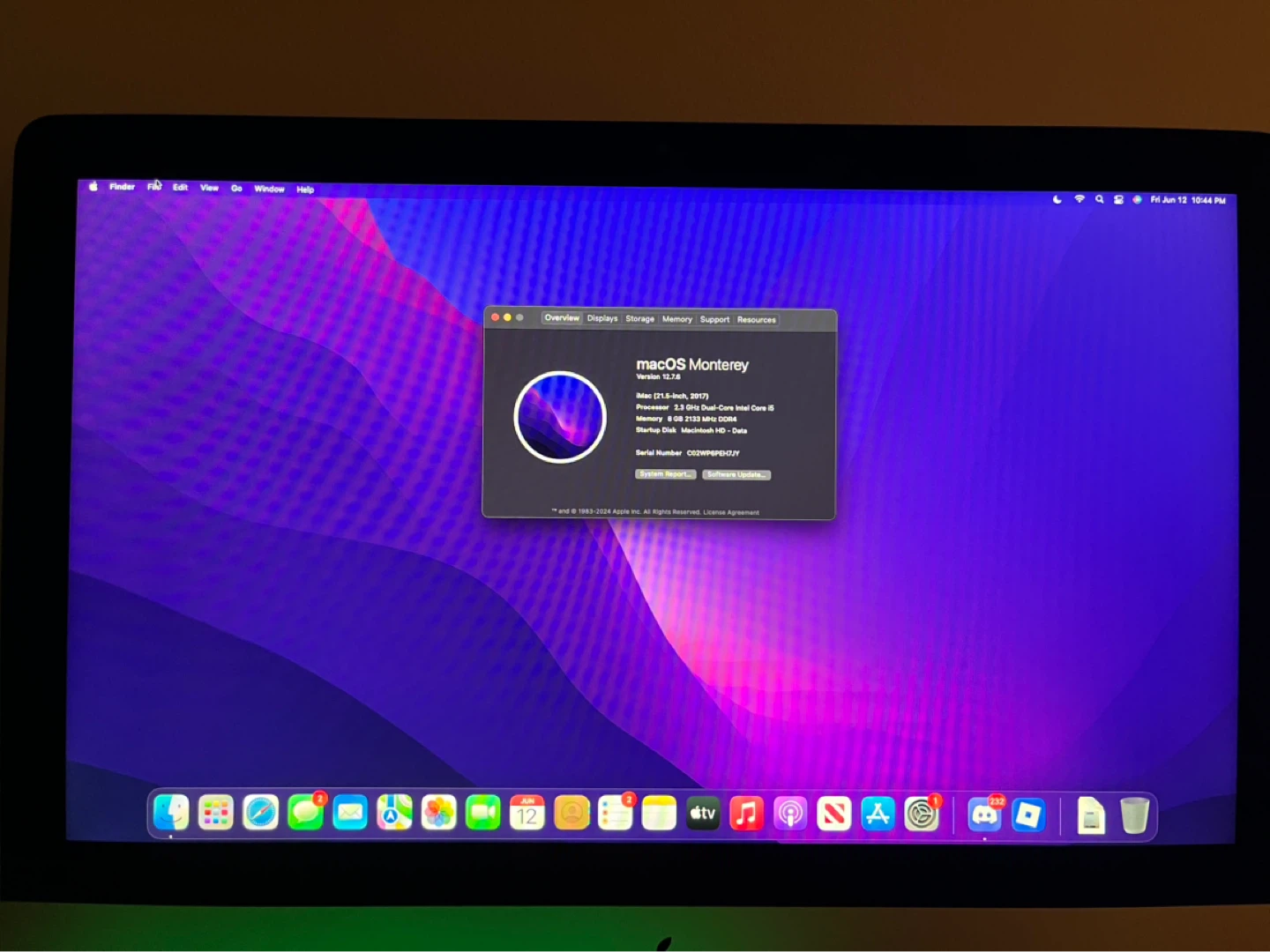
Task: Open Spotlight search
Action: tap(1099, 199)
